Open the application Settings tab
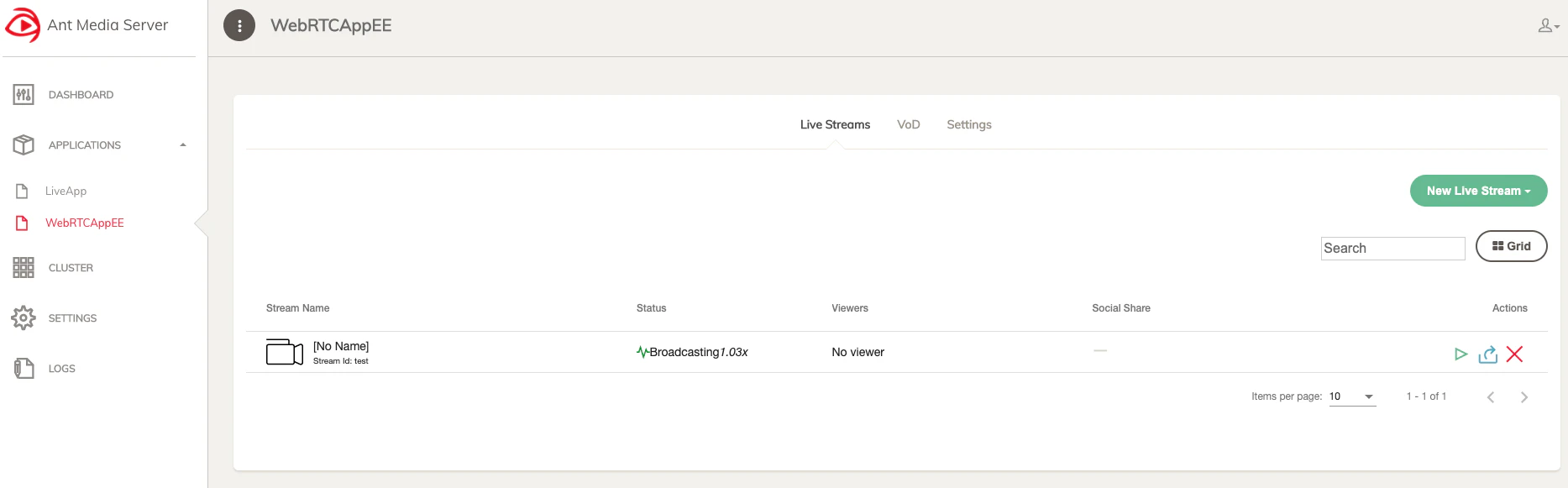Screen dimensions: 1568x488 pyautogui.click(x=969, y=124)
